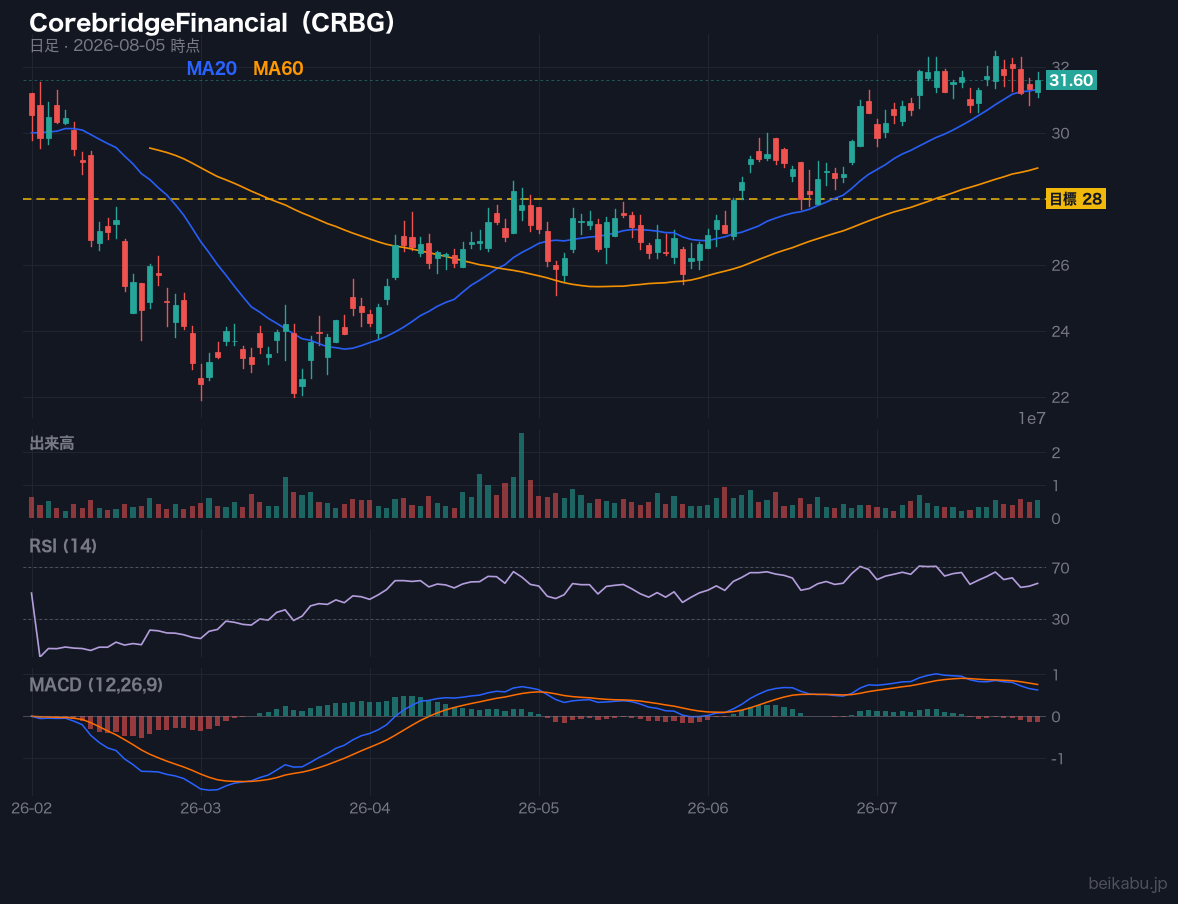Screen dimensions: 1178x904
Task: Click the price axis label 22
Action: [x=1060, y=398]
